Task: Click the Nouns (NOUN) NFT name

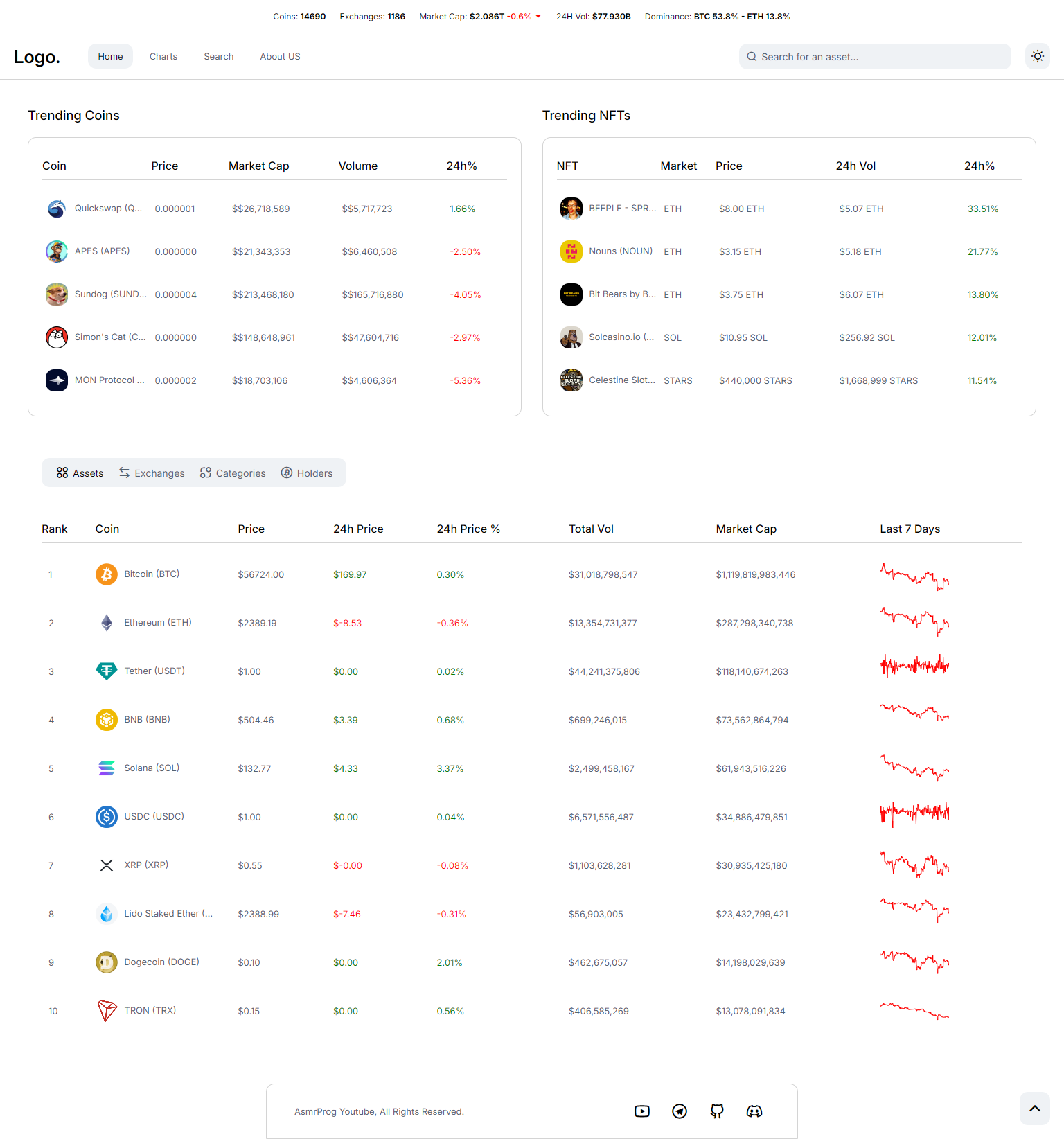Action: point(621,251)
